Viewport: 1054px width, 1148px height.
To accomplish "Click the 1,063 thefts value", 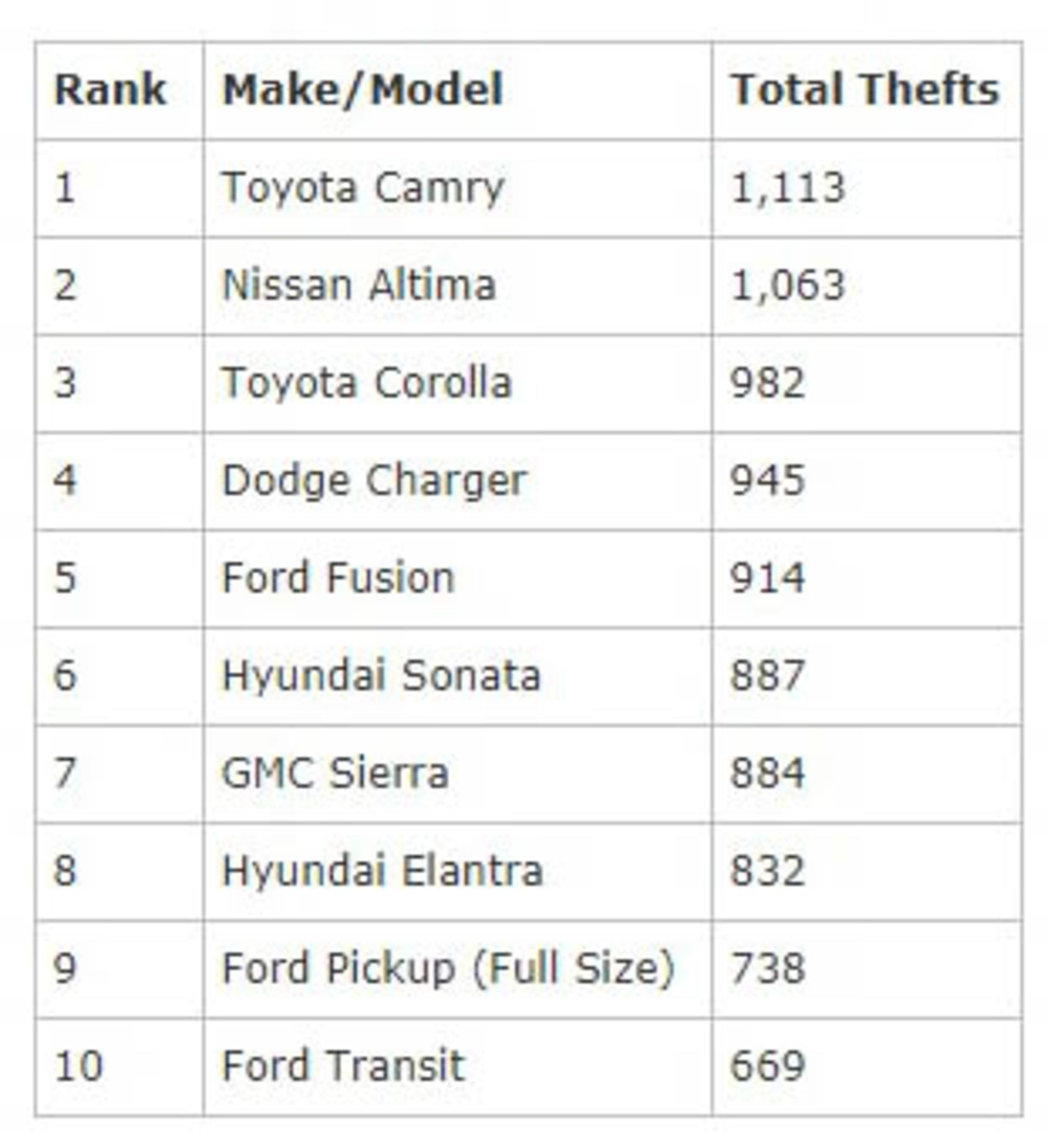I will click(787, 286).
